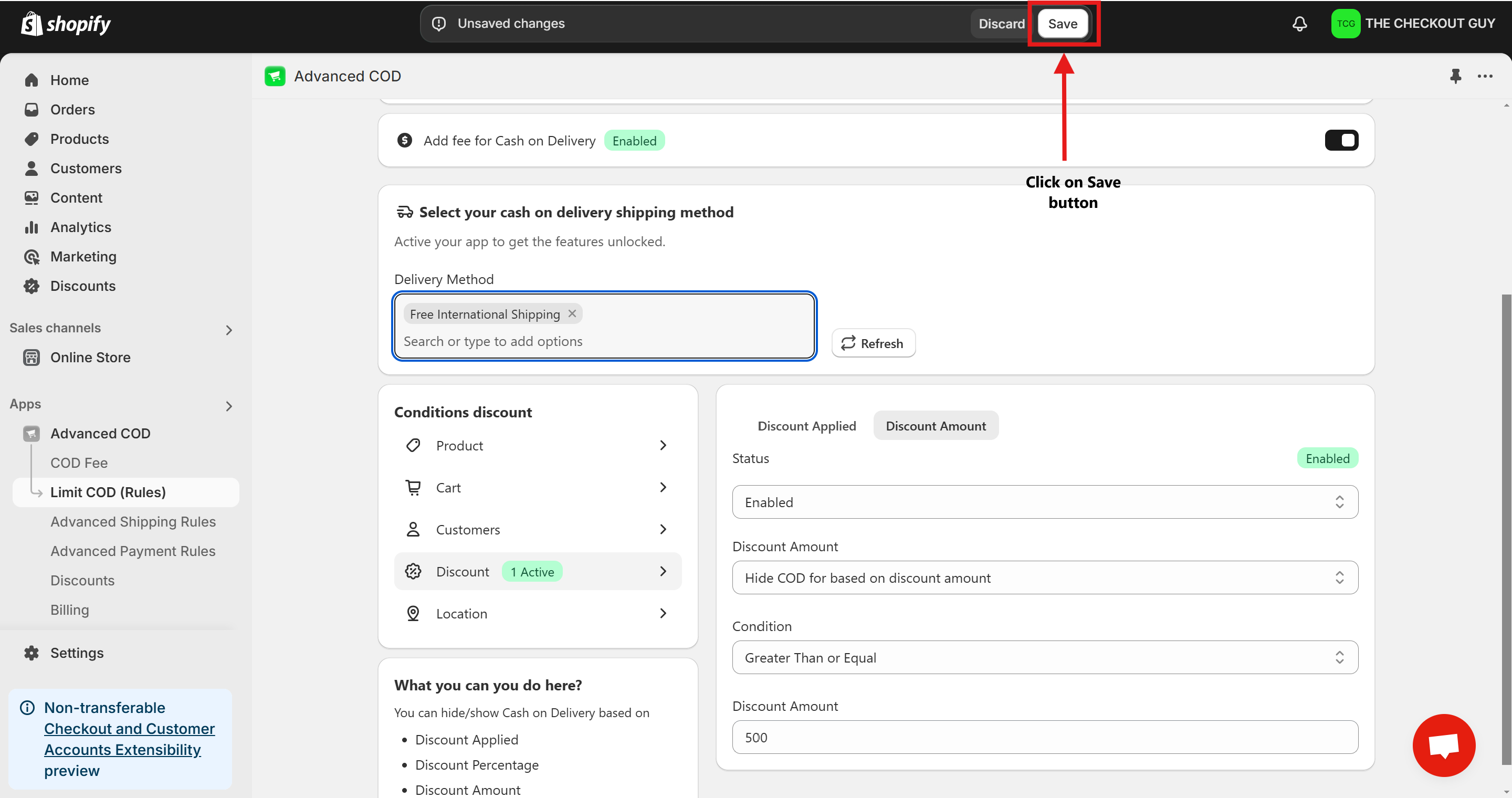Click the Online Store icon
This screenshot has height=798, width=1512.
[x=31, y=358]
